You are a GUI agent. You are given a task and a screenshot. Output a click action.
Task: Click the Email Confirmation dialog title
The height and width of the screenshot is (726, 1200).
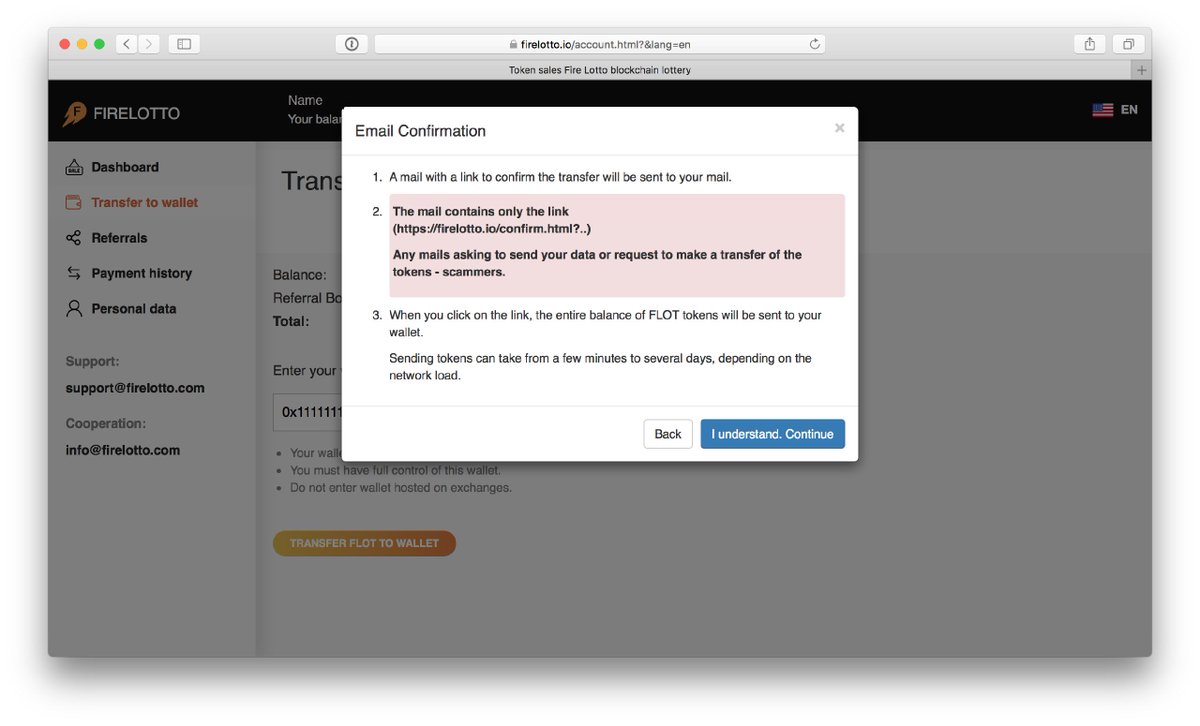click(421, 131)
